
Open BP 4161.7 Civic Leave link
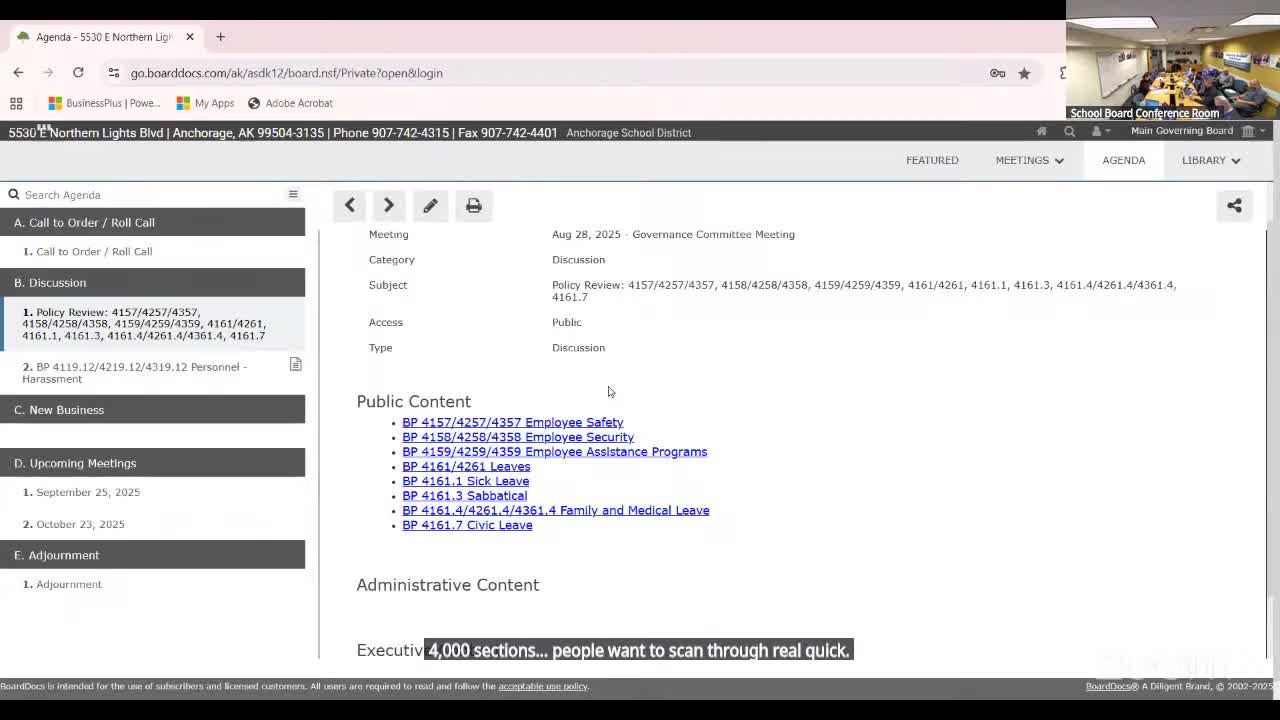click(x=467, y=525)
